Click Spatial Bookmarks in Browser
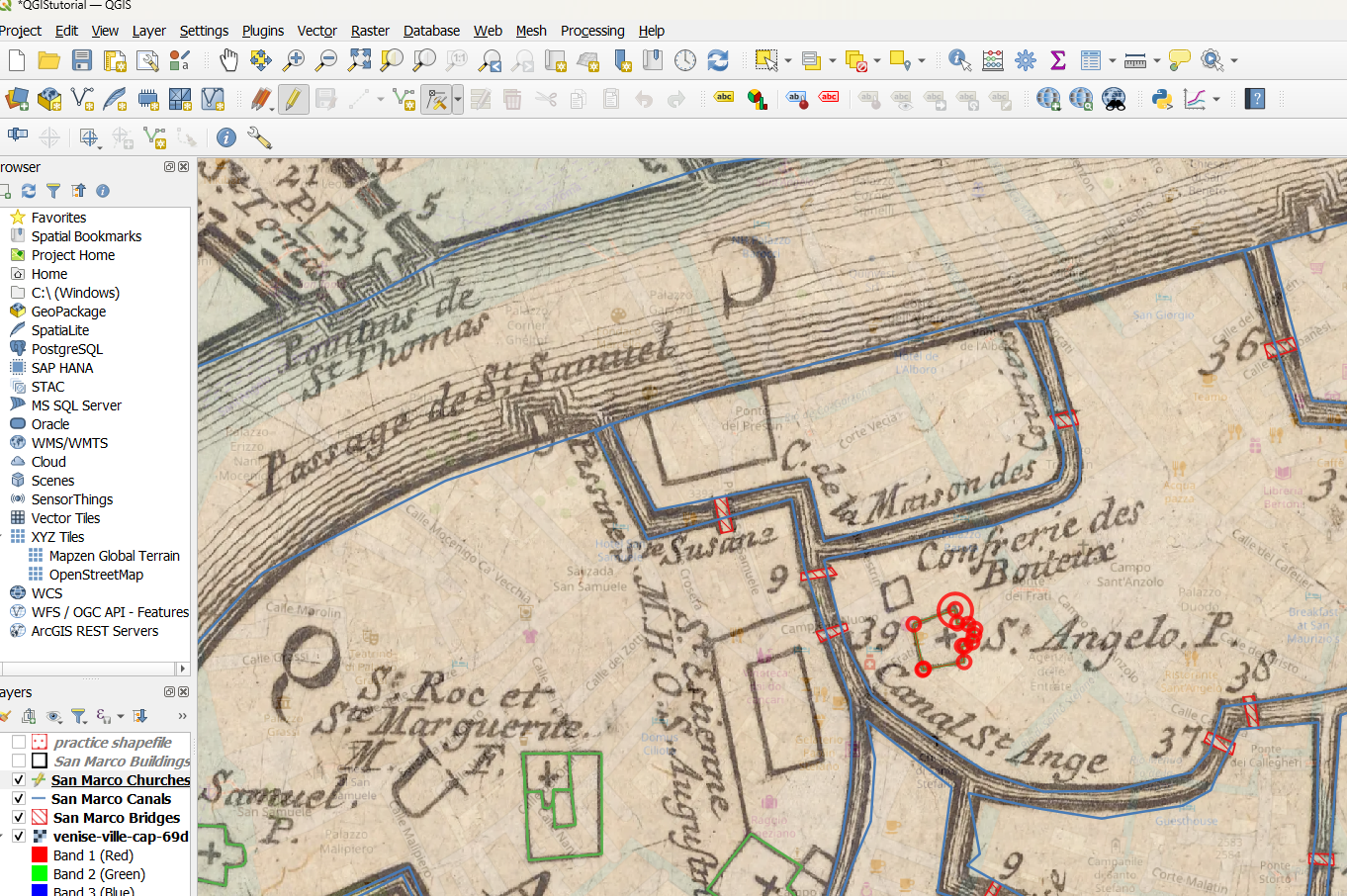Viewport: 1347px width, 896px height. point(86,236)
